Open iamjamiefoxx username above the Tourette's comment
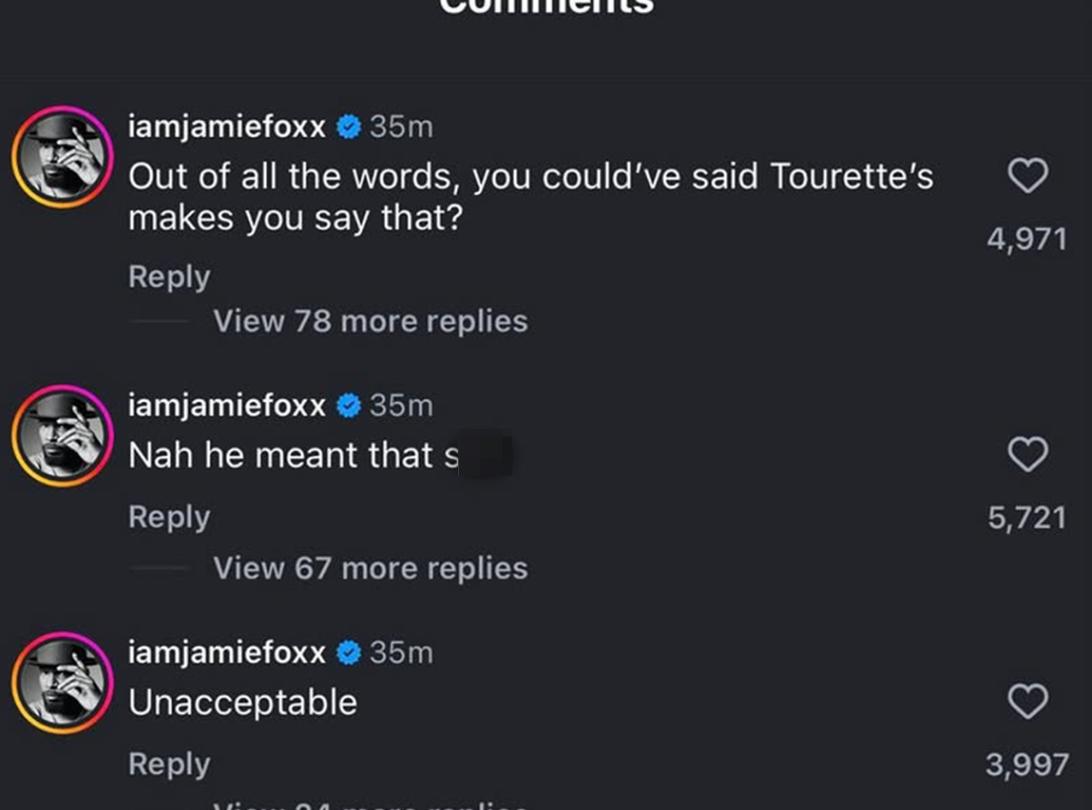 coord(227,127)
